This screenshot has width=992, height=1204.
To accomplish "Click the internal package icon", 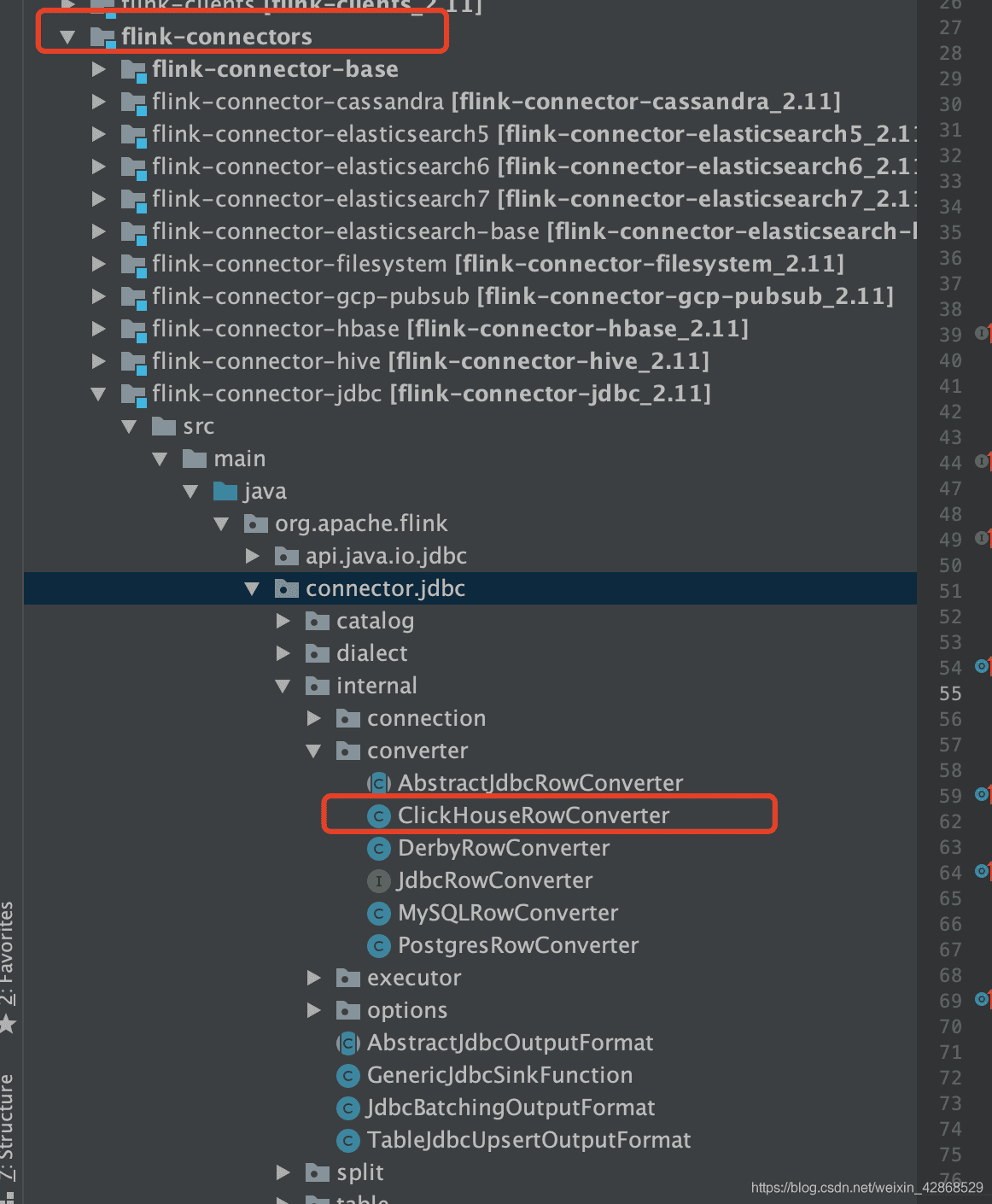I will click(x=318, y=685).
